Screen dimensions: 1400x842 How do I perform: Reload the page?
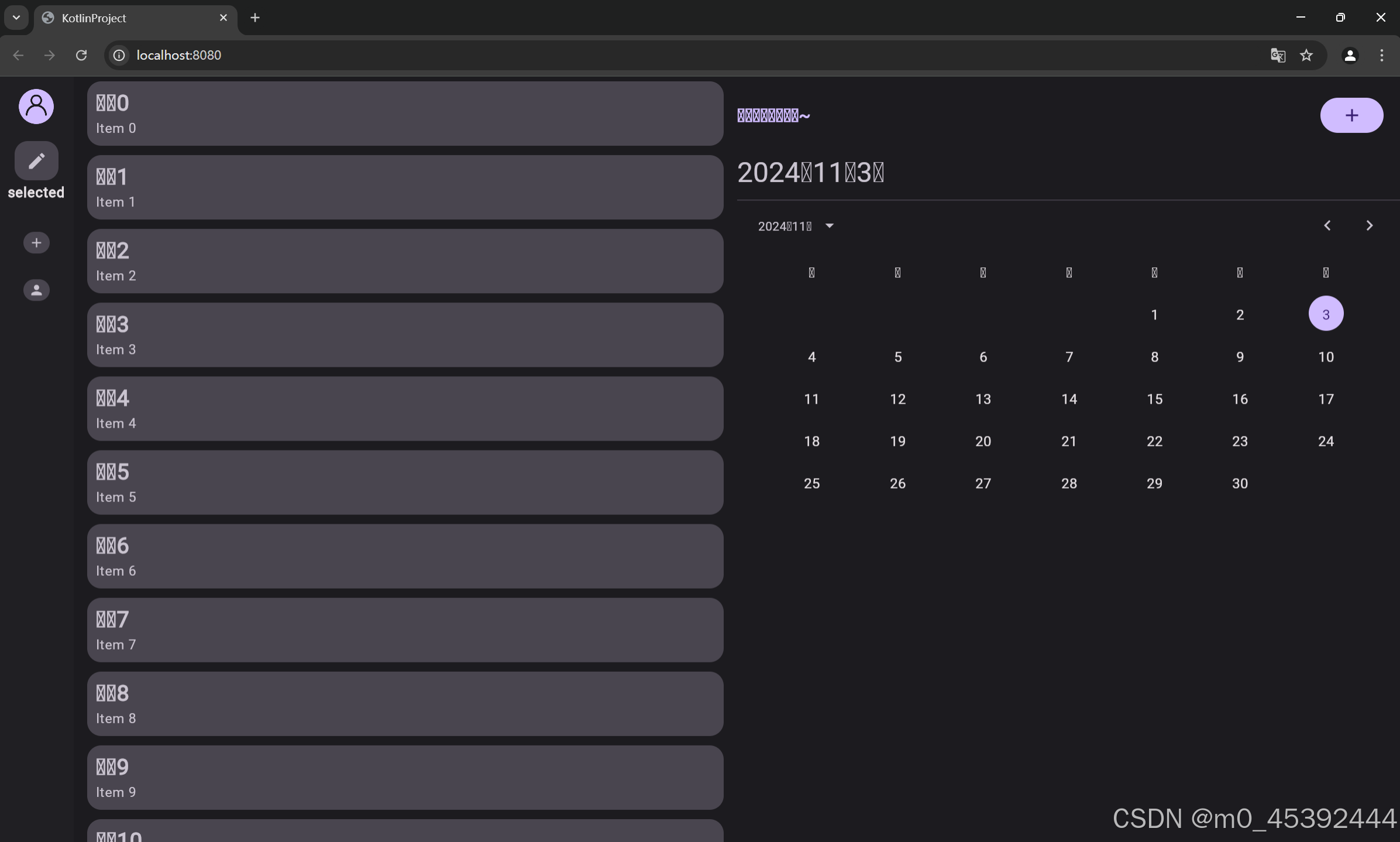click(81, 55)
